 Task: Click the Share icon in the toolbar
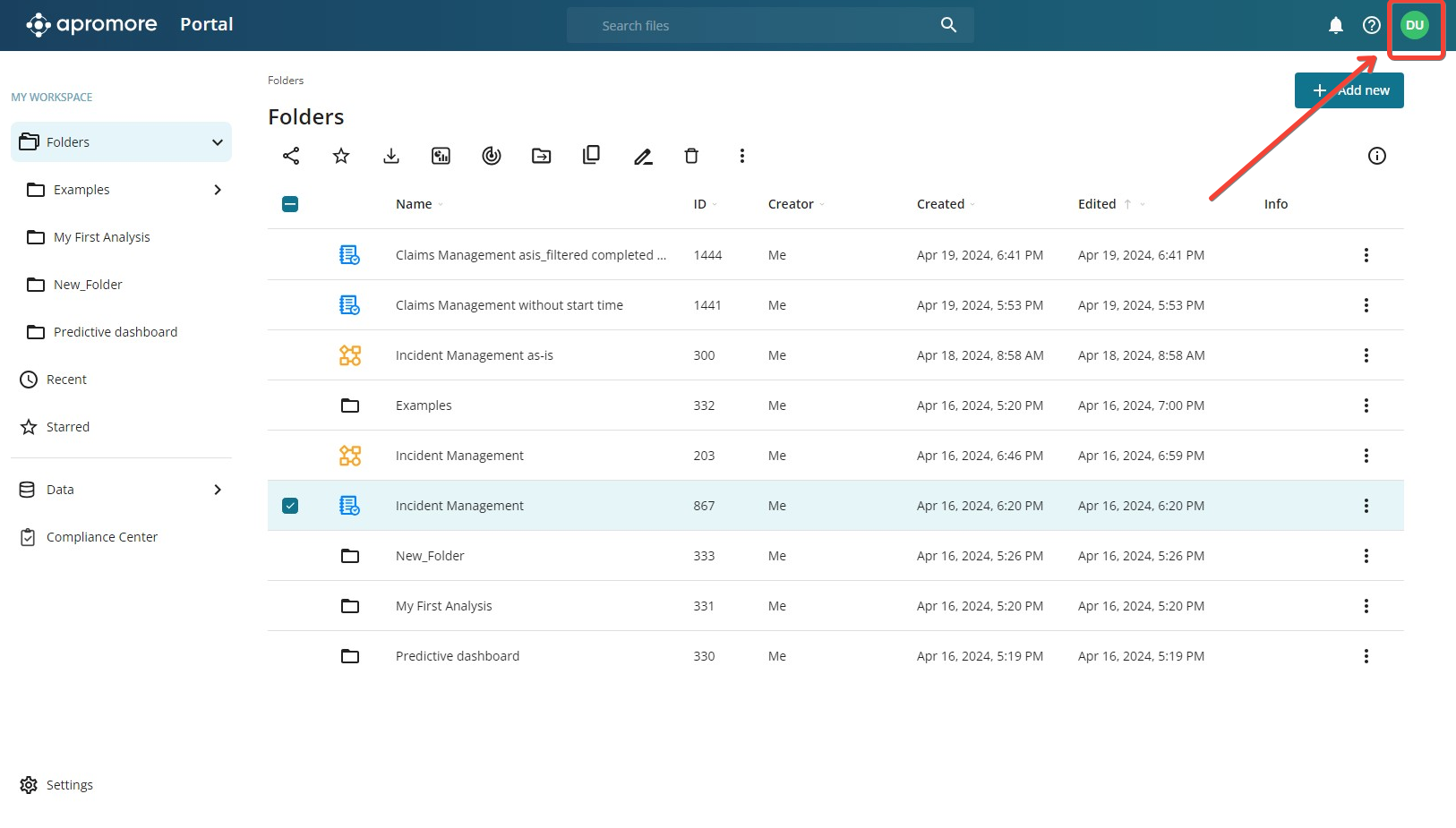291,156
